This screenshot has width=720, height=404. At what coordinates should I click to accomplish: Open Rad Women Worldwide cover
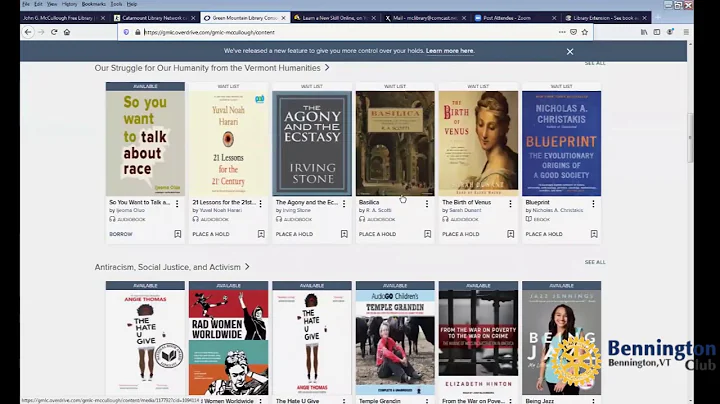tap(228, 342)
